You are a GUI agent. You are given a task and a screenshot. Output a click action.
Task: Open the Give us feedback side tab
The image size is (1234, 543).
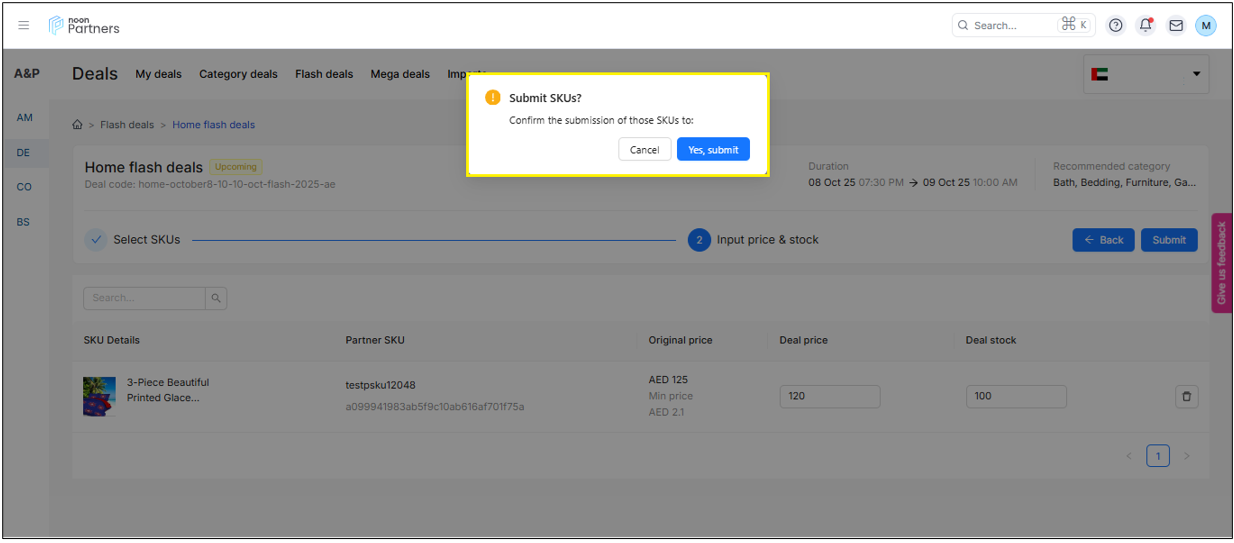1221,263
